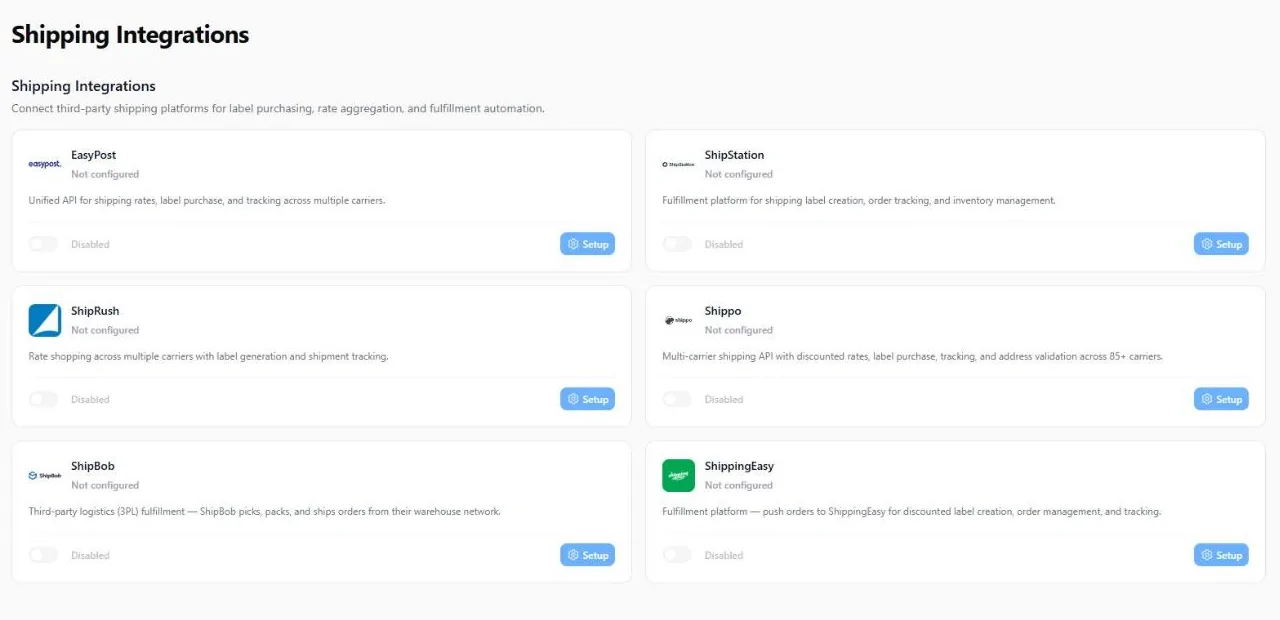Image resolution: width=1280 pixels, height=620 pixels.
Task: Click the large Shipping Integrations page heading
Action: [x=130, y=35]
